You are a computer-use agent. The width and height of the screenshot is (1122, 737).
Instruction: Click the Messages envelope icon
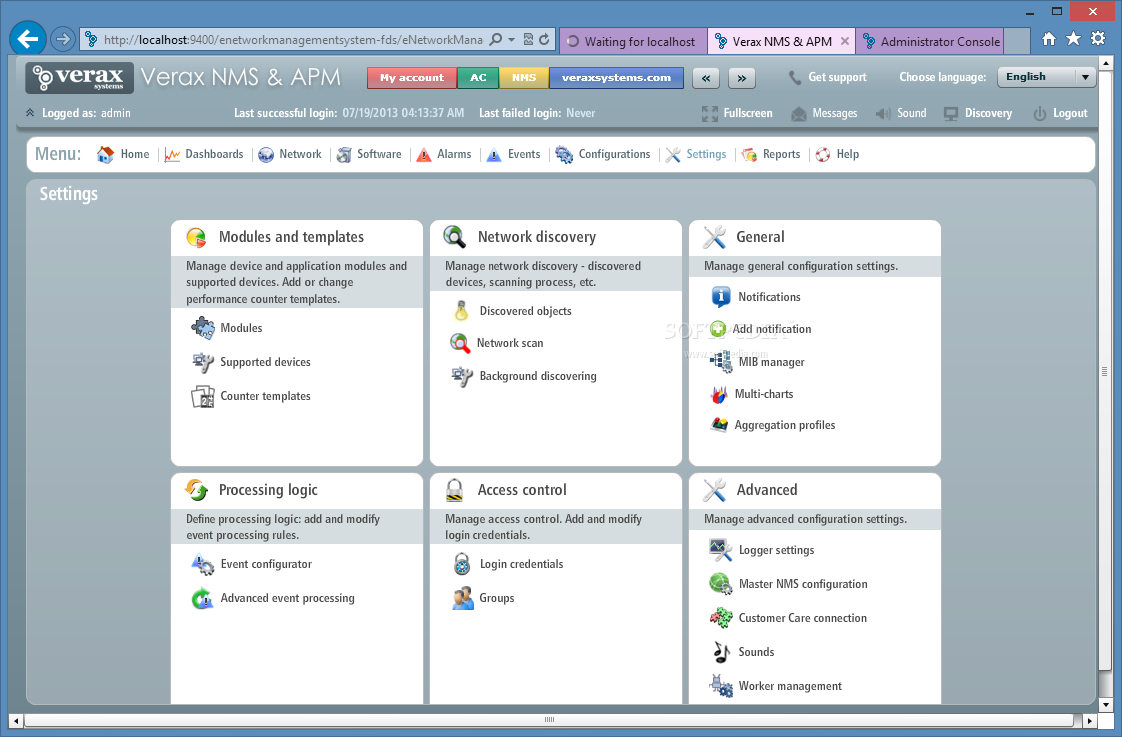(x=799, y=114)
